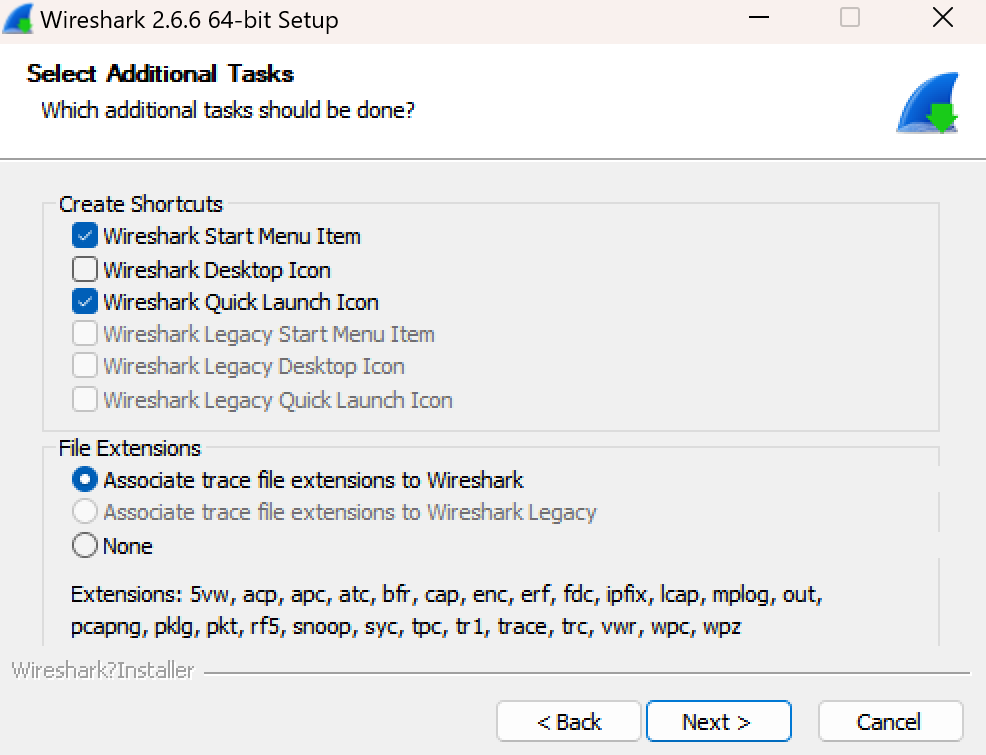Screen dimensions: 986x755
Task: Click the Wireshark Legacy Quick Launch Icon checkbox
Action: pos(85,400)
